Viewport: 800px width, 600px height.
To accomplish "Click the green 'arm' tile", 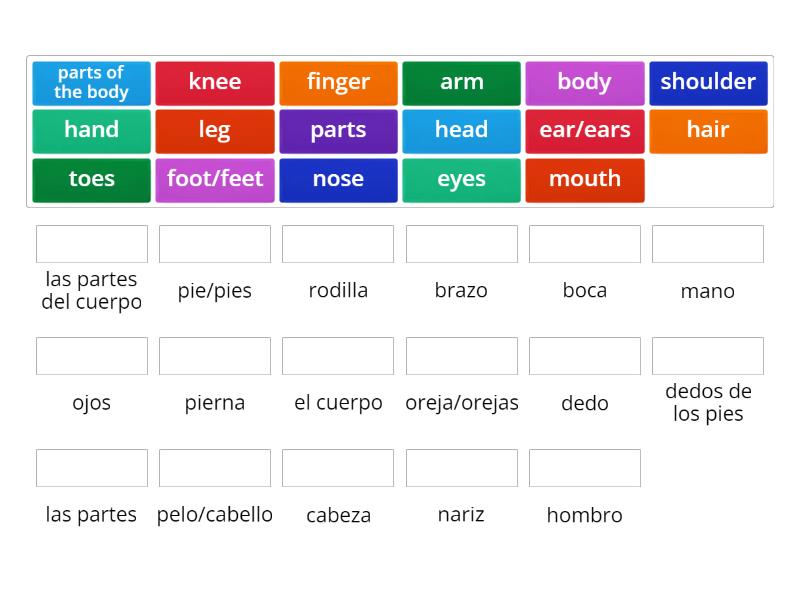I will 461,83.
